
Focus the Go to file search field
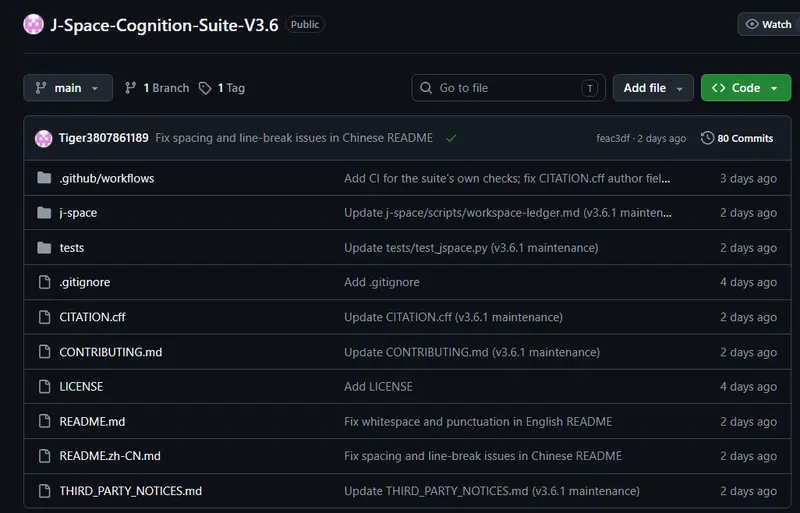(509, 88)
